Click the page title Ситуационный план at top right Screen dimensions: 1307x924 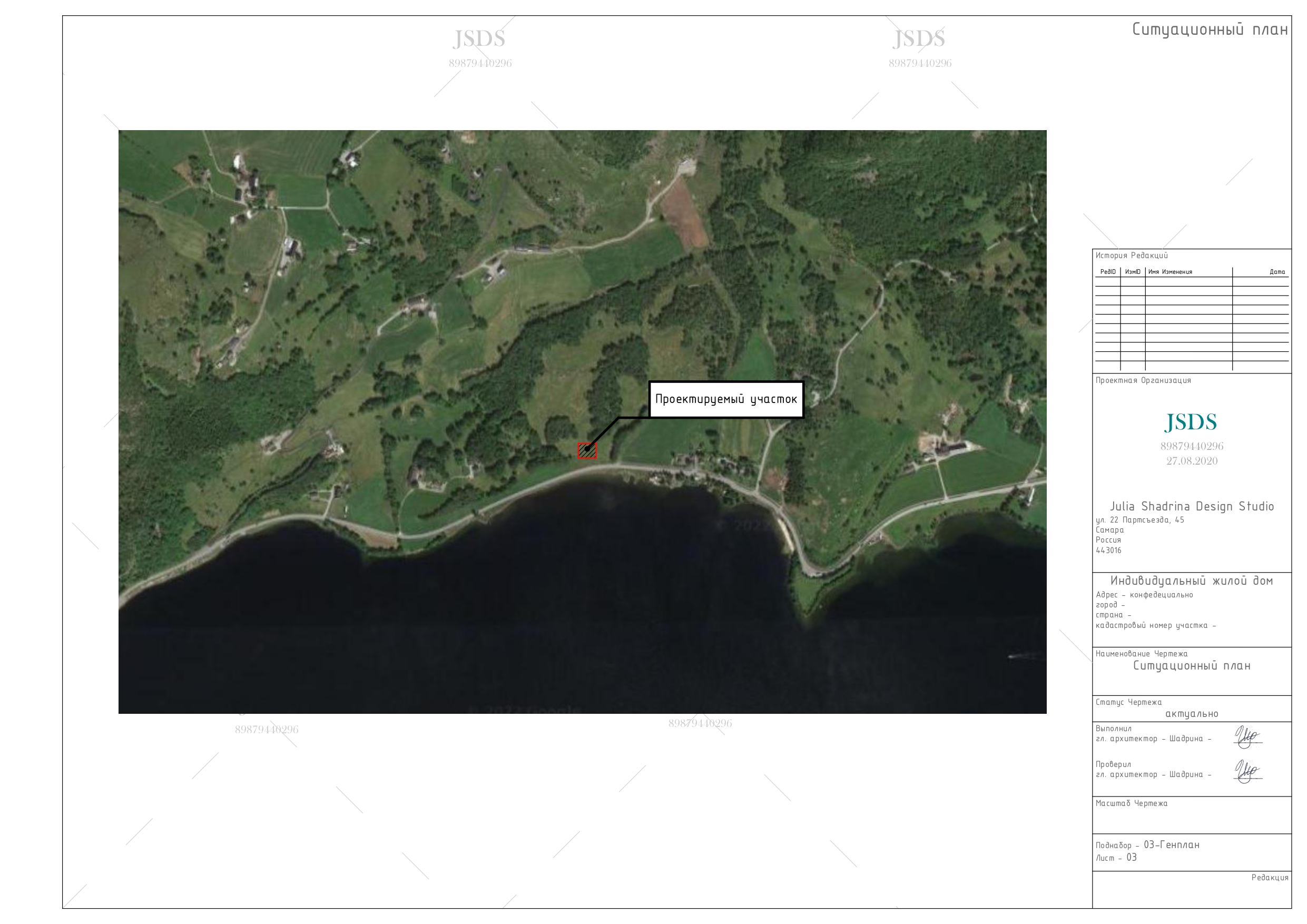tap(1210, 30)
